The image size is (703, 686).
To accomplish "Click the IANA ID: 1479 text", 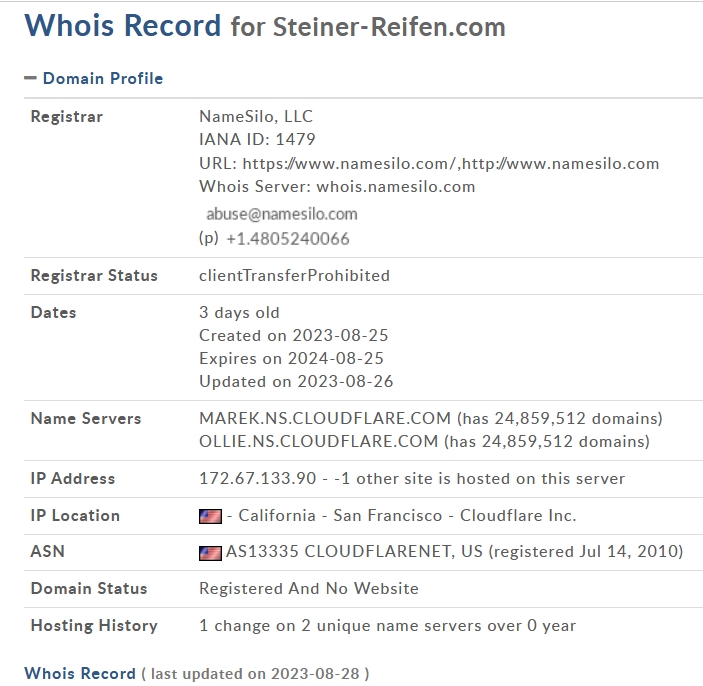I will click(x=257, y=139).
